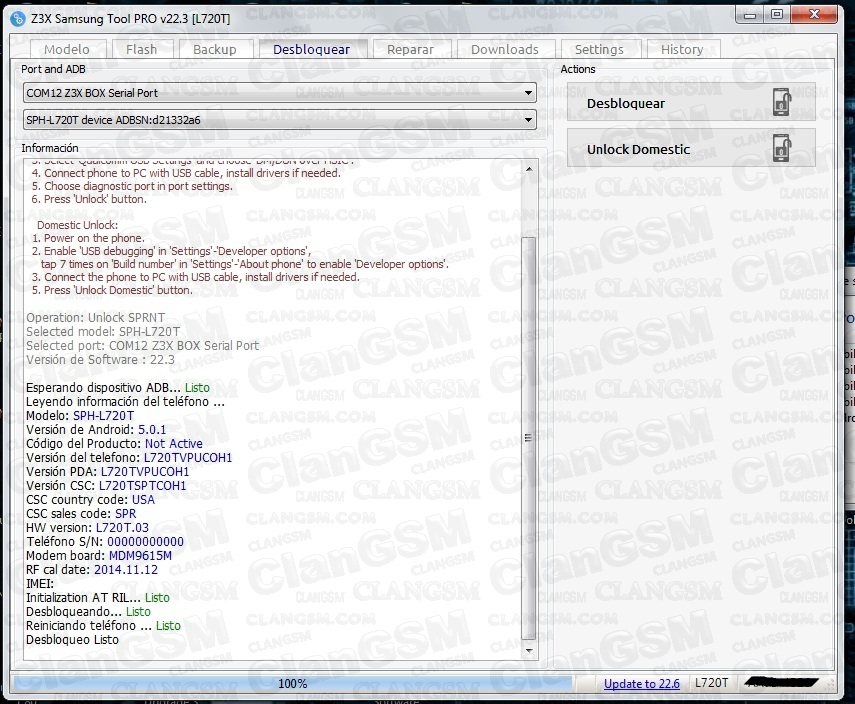
Task: Switch to the Reparar tab
Action: click(x=411, y=50)
